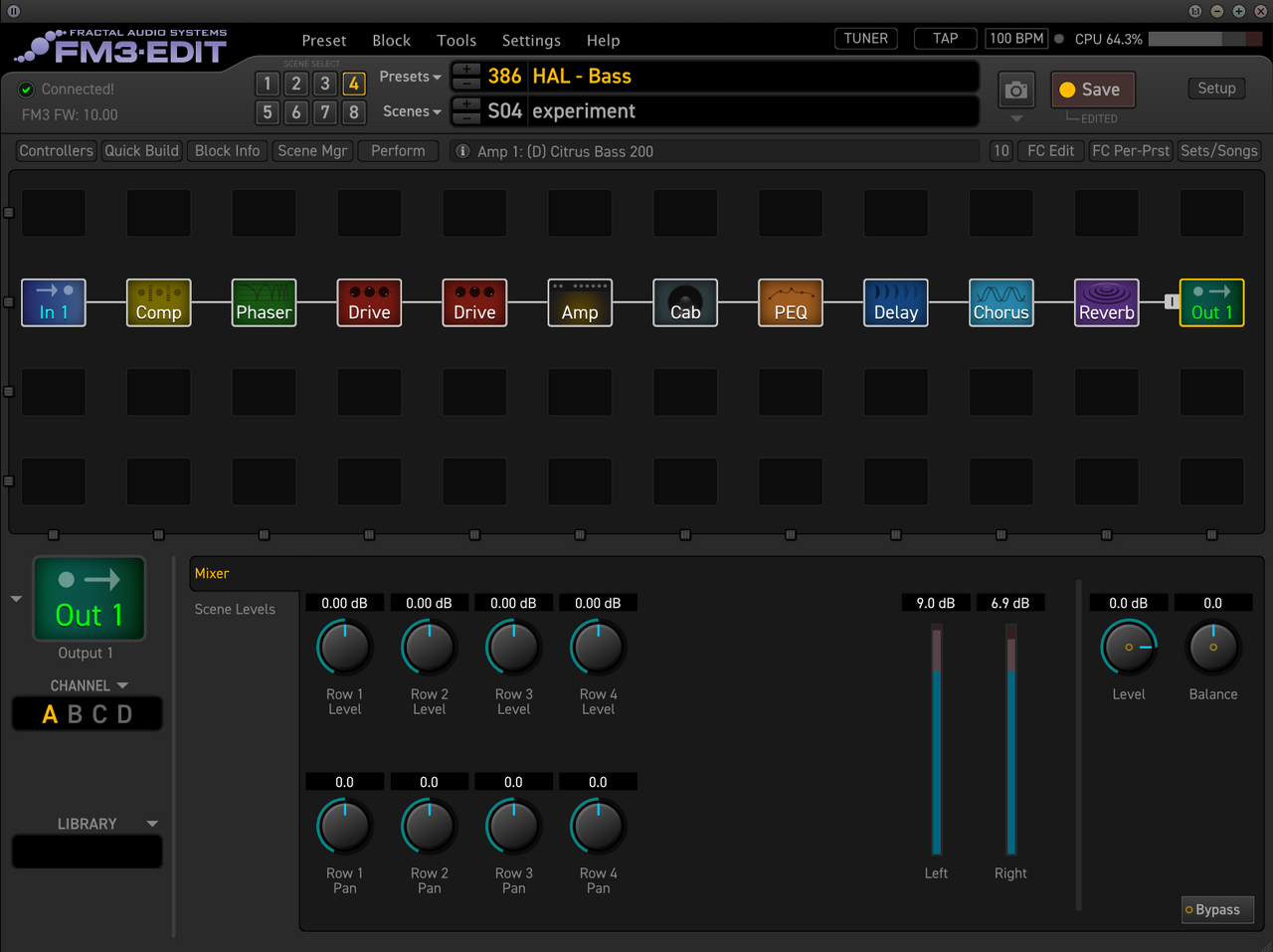This screenshot has width=1273, height=952.
Task: Open the Preset menu
Action: point(324,41)
